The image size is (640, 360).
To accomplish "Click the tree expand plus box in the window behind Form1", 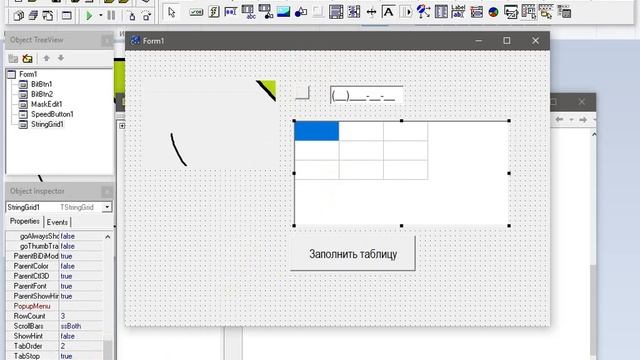I will [x=122, y=126].
